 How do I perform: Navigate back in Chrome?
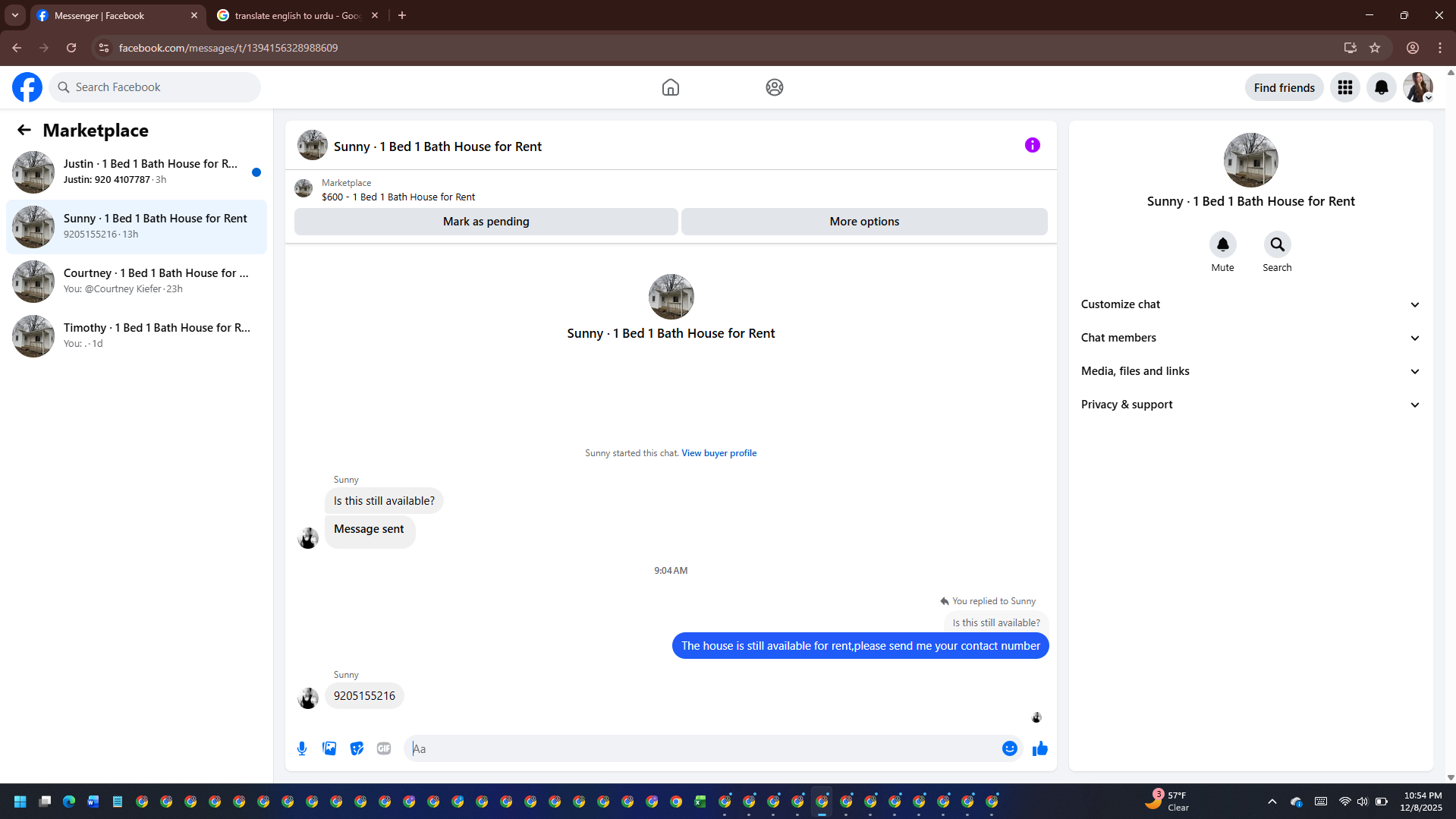tap(17, 48)
